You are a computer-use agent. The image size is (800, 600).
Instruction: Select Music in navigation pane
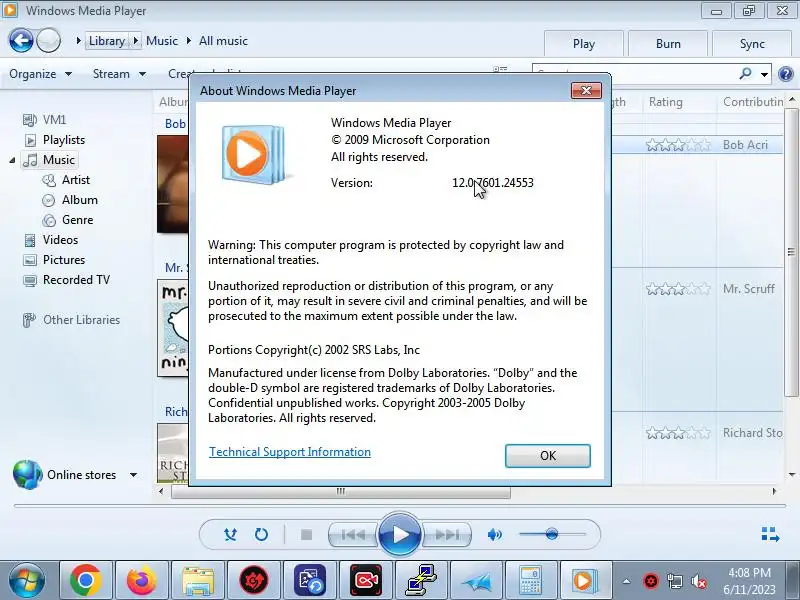pos(49,160)
